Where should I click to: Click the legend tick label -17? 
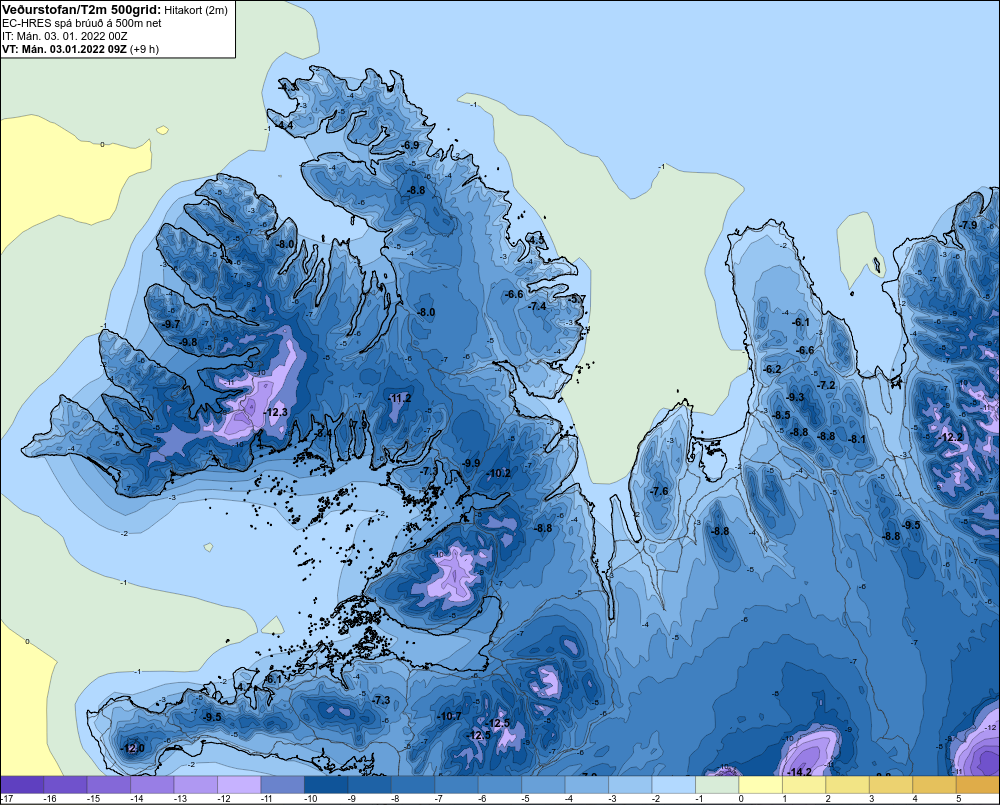tap(7, 799)
